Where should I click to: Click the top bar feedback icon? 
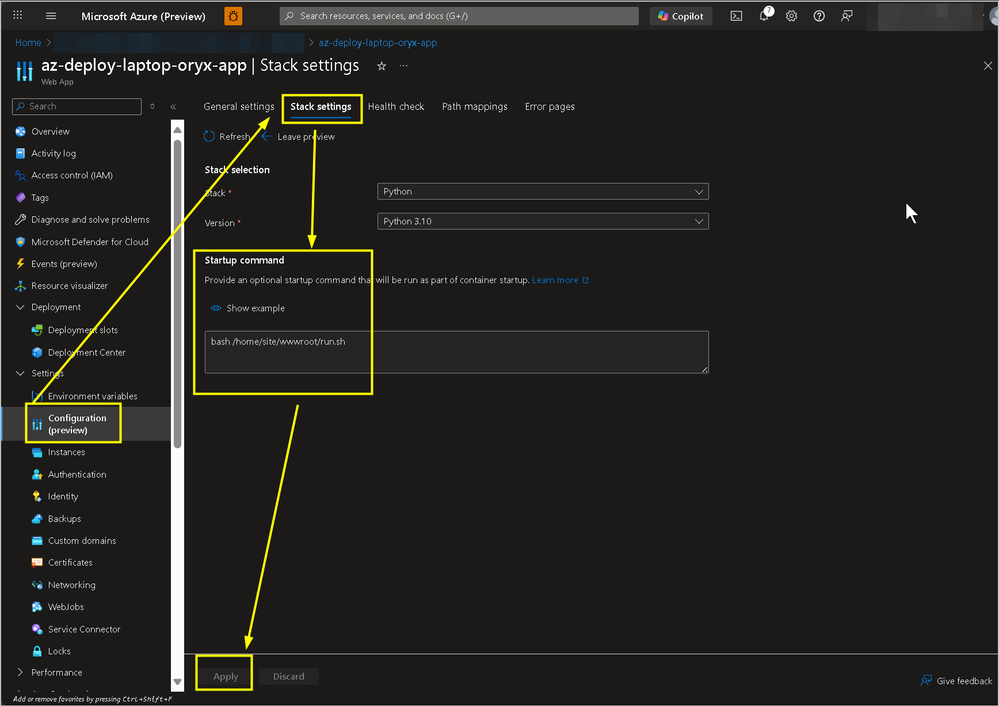pos(846,16)
